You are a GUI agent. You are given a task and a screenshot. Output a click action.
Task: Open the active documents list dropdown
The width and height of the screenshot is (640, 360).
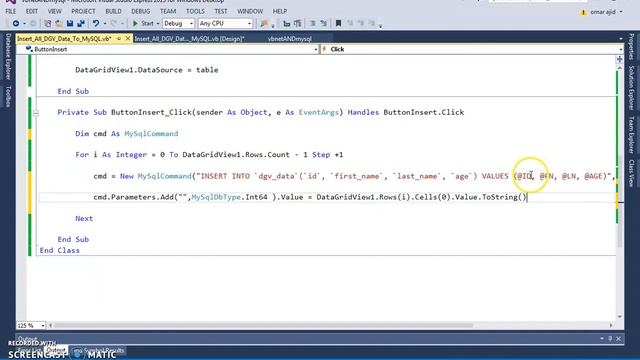pyautogui.click(x=620, y=39)
